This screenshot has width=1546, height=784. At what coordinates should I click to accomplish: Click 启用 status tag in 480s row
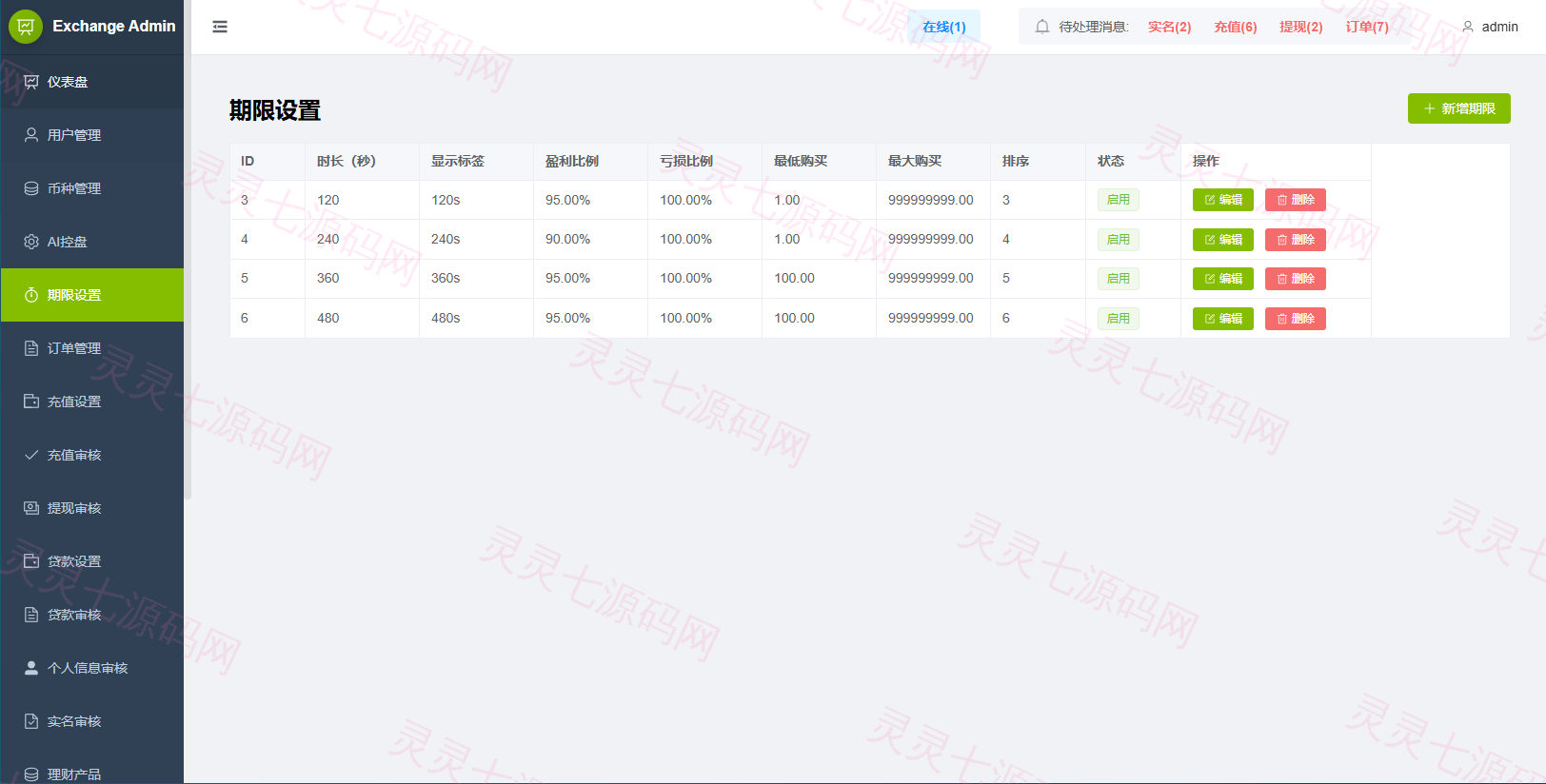[x=1118, y=319]
